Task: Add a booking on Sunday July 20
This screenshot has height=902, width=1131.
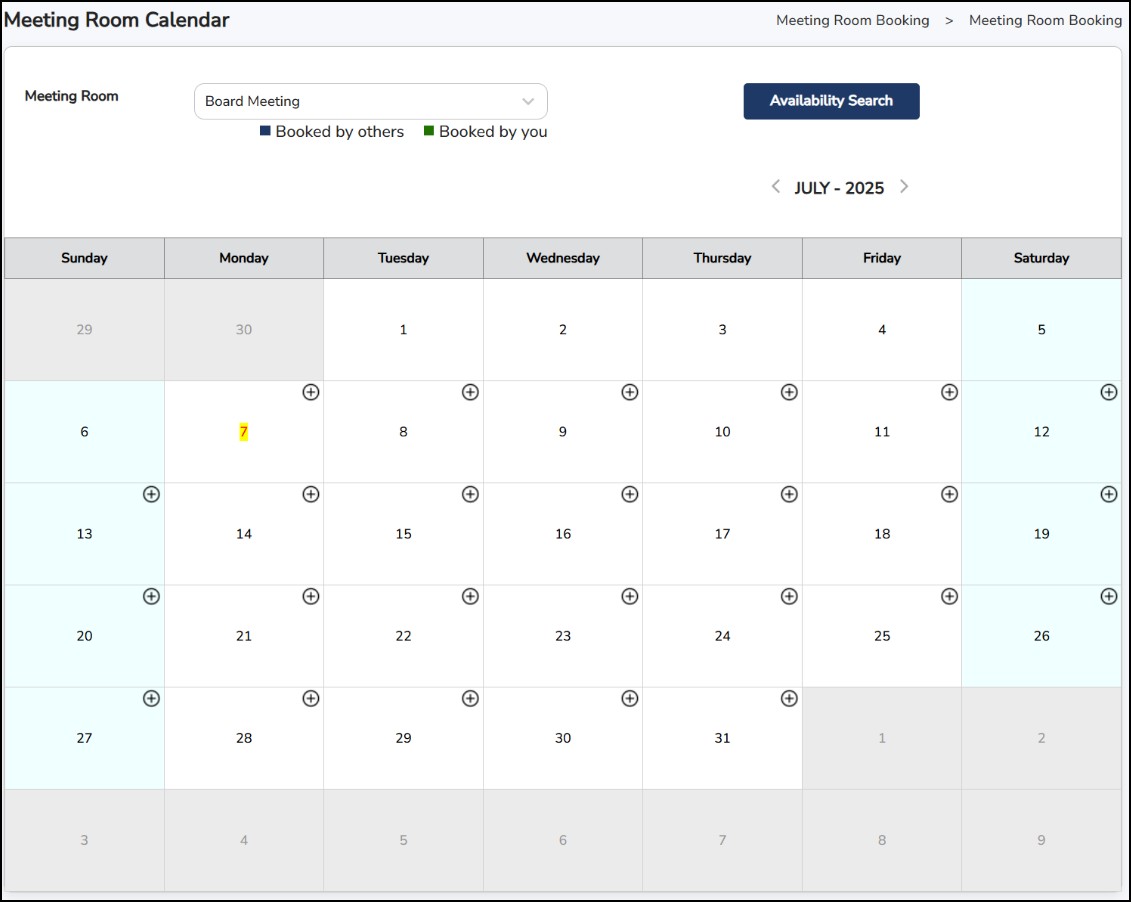Action: coord(151,597)
